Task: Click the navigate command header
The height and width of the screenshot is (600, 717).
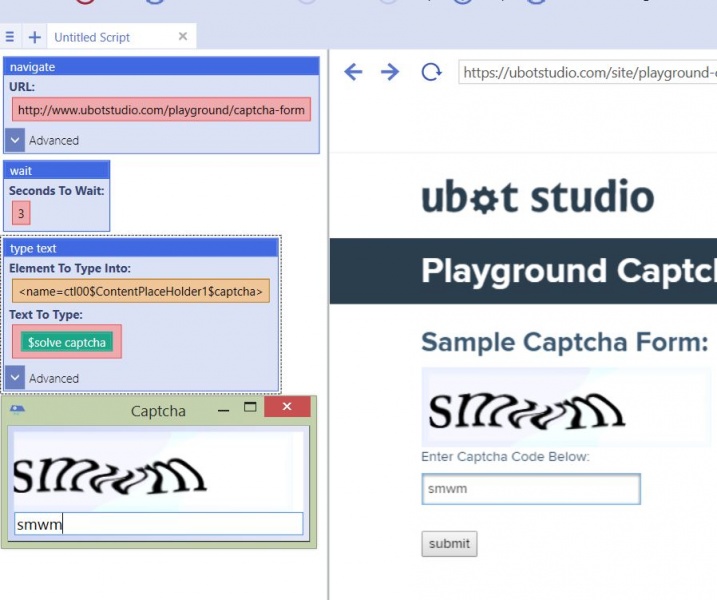Action: click(161, 67)
